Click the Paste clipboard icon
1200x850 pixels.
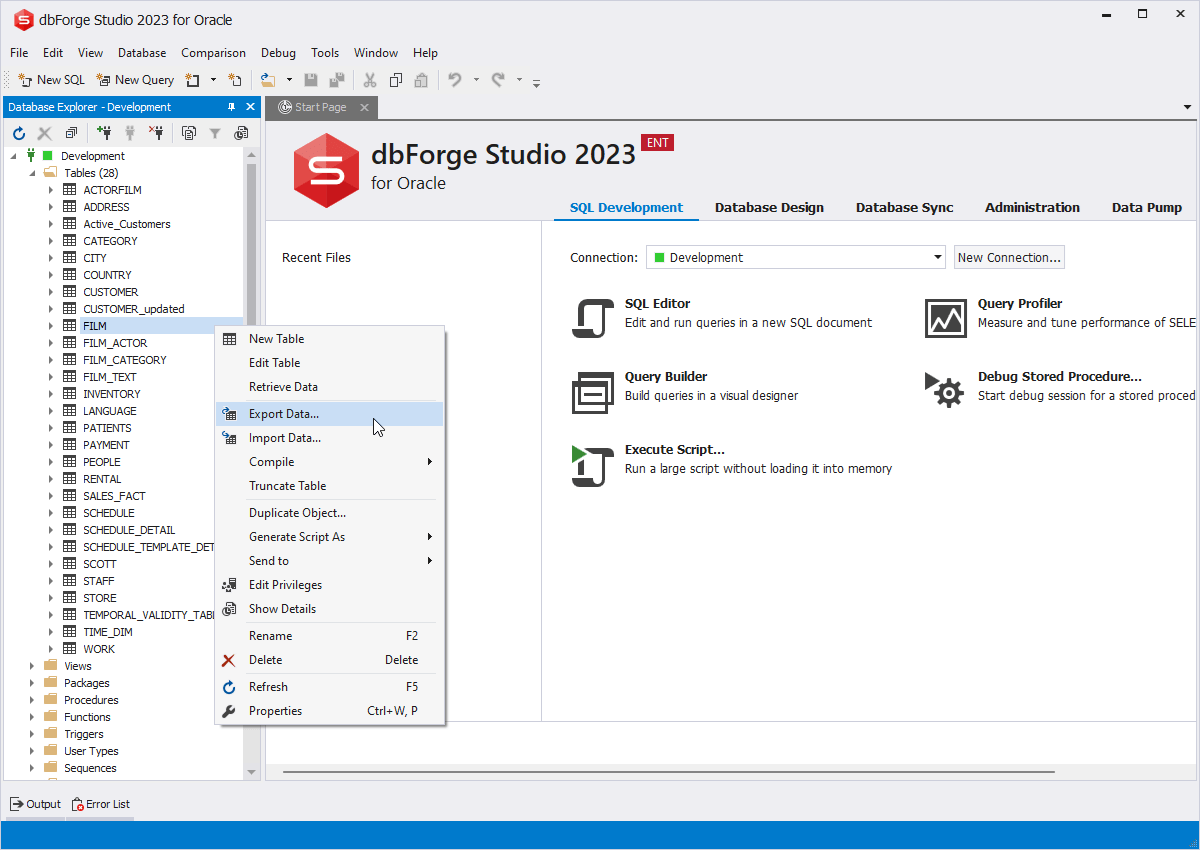tap(421, 80)
